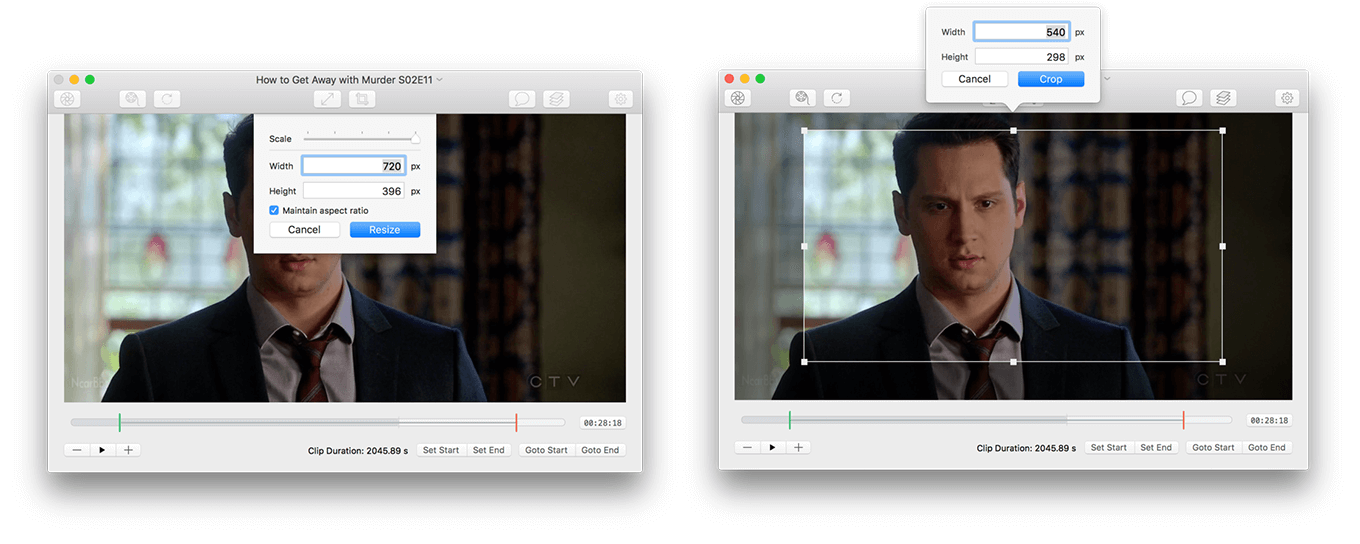Click the top-center handle of the crop box
The height and width of the screenshot is (544, 1360).
pyautogui.click(x=1014, y=130)
